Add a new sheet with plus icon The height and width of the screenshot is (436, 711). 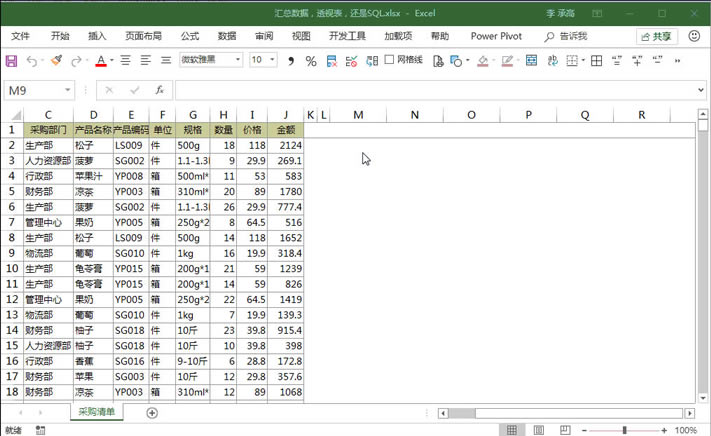(152, 413)
